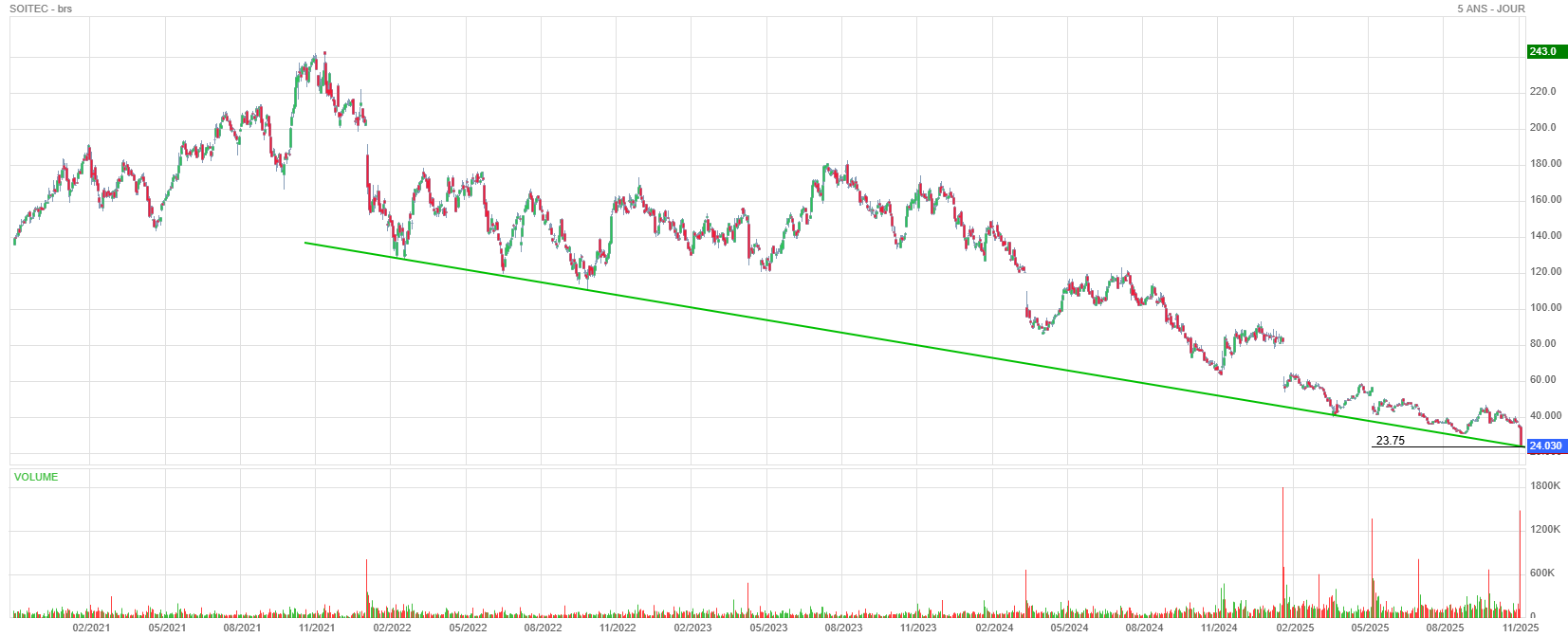Click the 05/2021 date axis label
1568x637 pixels.
tap(167, 628)
